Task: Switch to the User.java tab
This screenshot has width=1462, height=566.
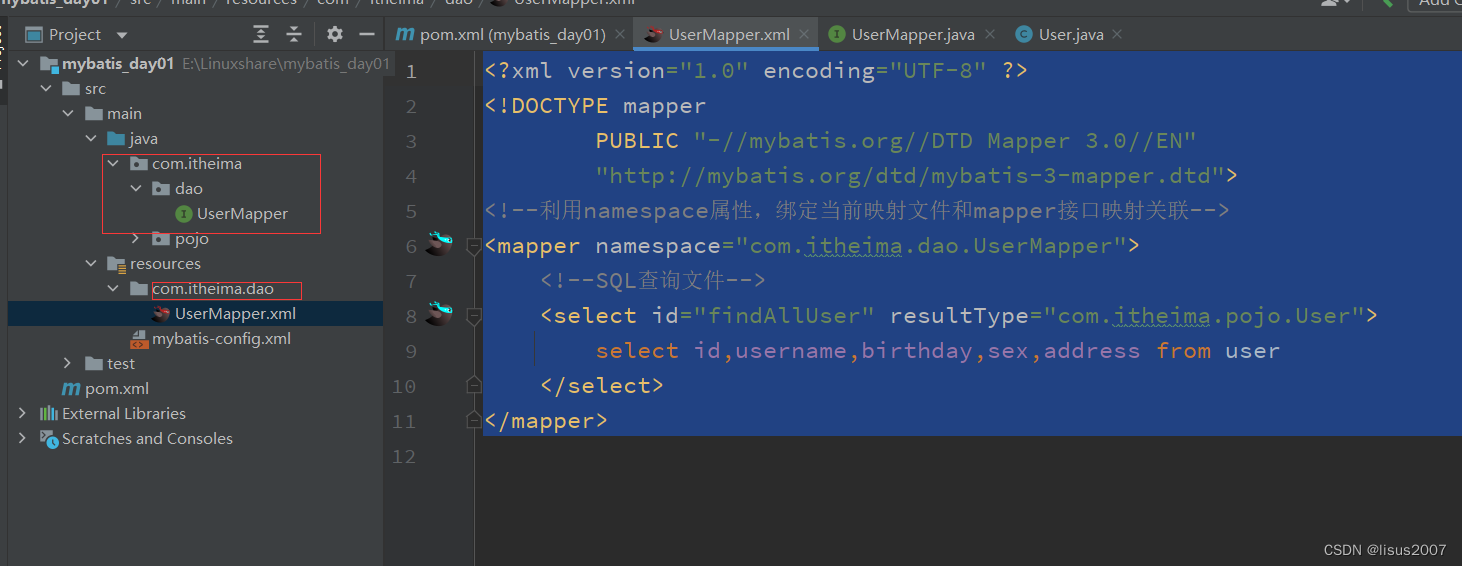Action: point(1071,35)
